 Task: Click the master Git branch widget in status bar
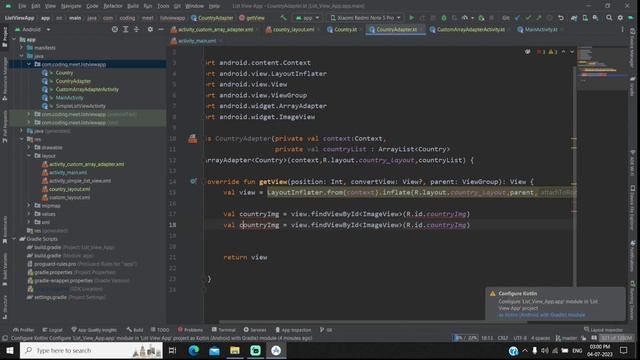coord(567,338)
